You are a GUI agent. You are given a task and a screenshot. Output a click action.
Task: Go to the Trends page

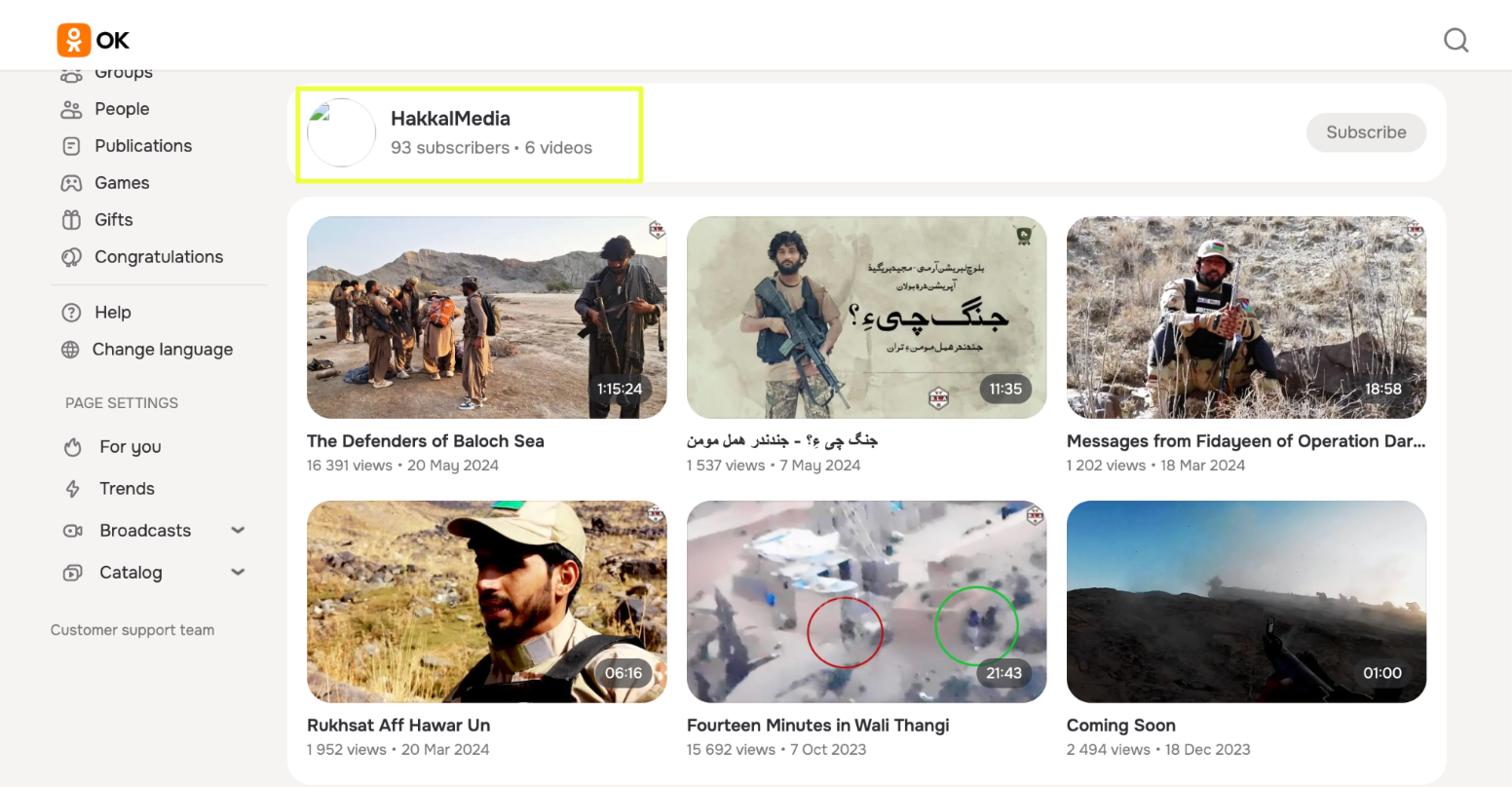(127, 489)
